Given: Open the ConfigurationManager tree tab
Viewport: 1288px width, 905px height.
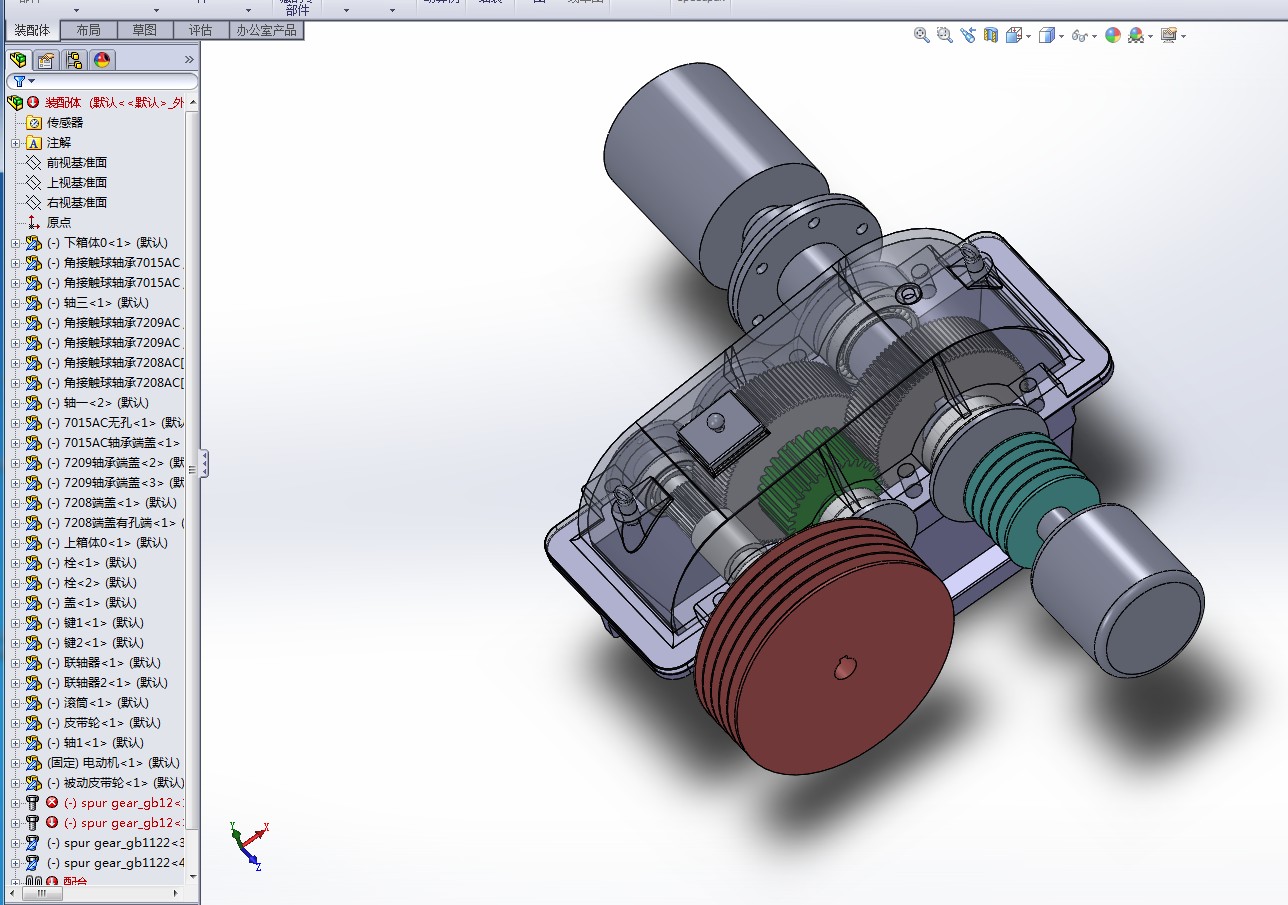Looking at the screenshot, I should [73, 60].
